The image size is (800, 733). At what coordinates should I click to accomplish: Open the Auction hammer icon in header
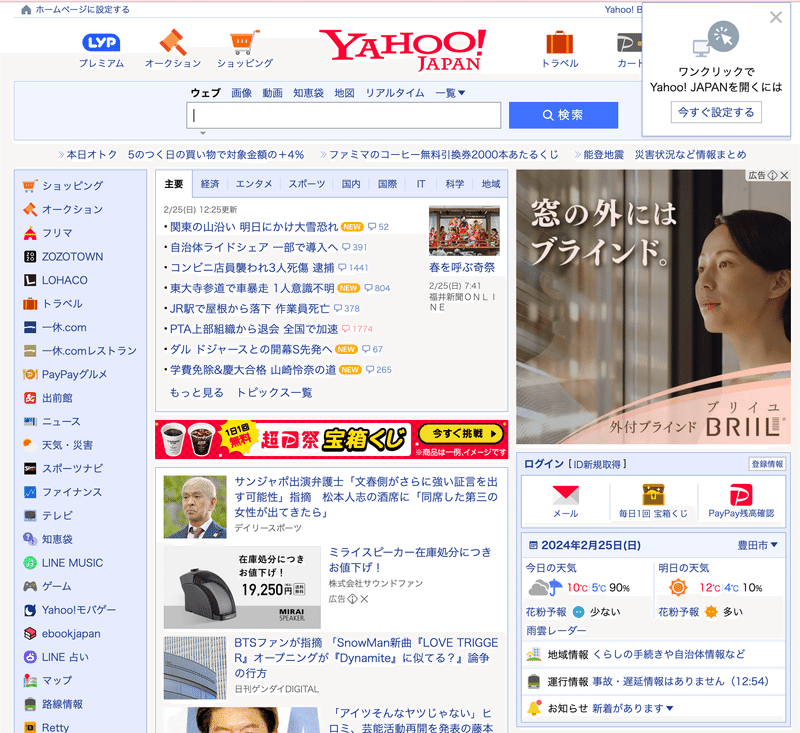173,42
